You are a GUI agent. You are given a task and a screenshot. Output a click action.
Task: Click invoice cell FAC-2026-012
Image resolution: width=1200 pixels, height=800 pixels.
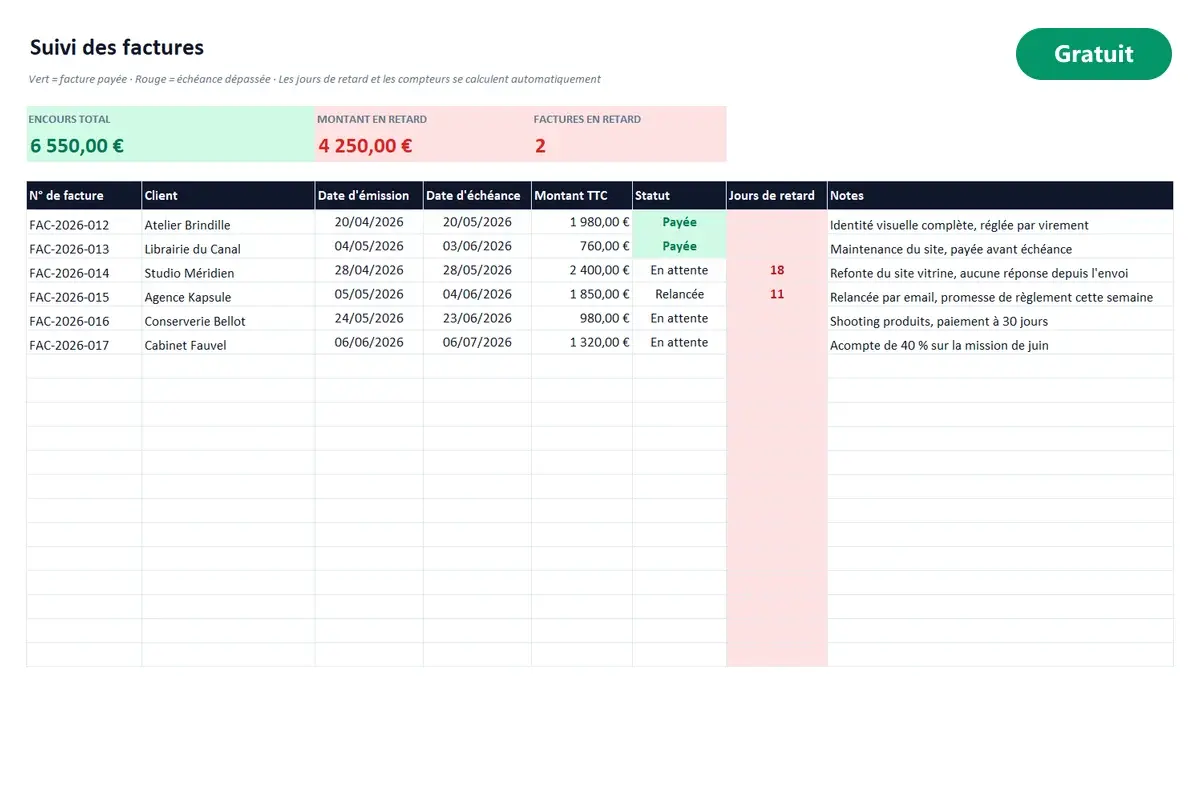coord(84,223)
